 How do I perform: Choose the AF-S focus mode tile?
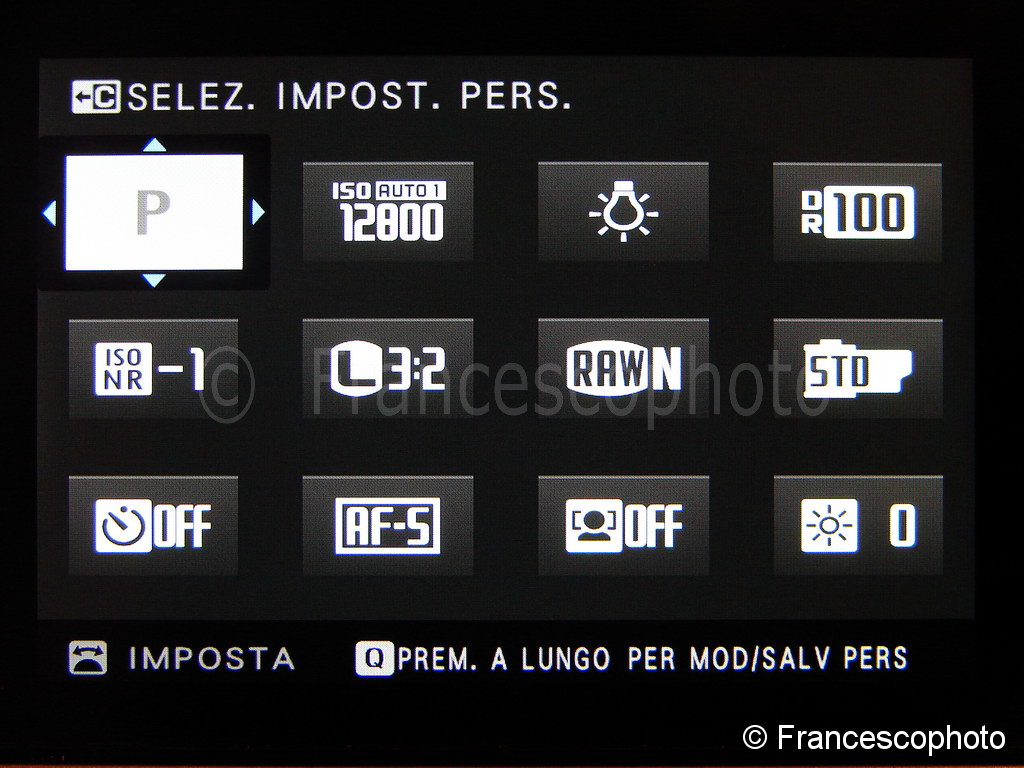point(388,526)
